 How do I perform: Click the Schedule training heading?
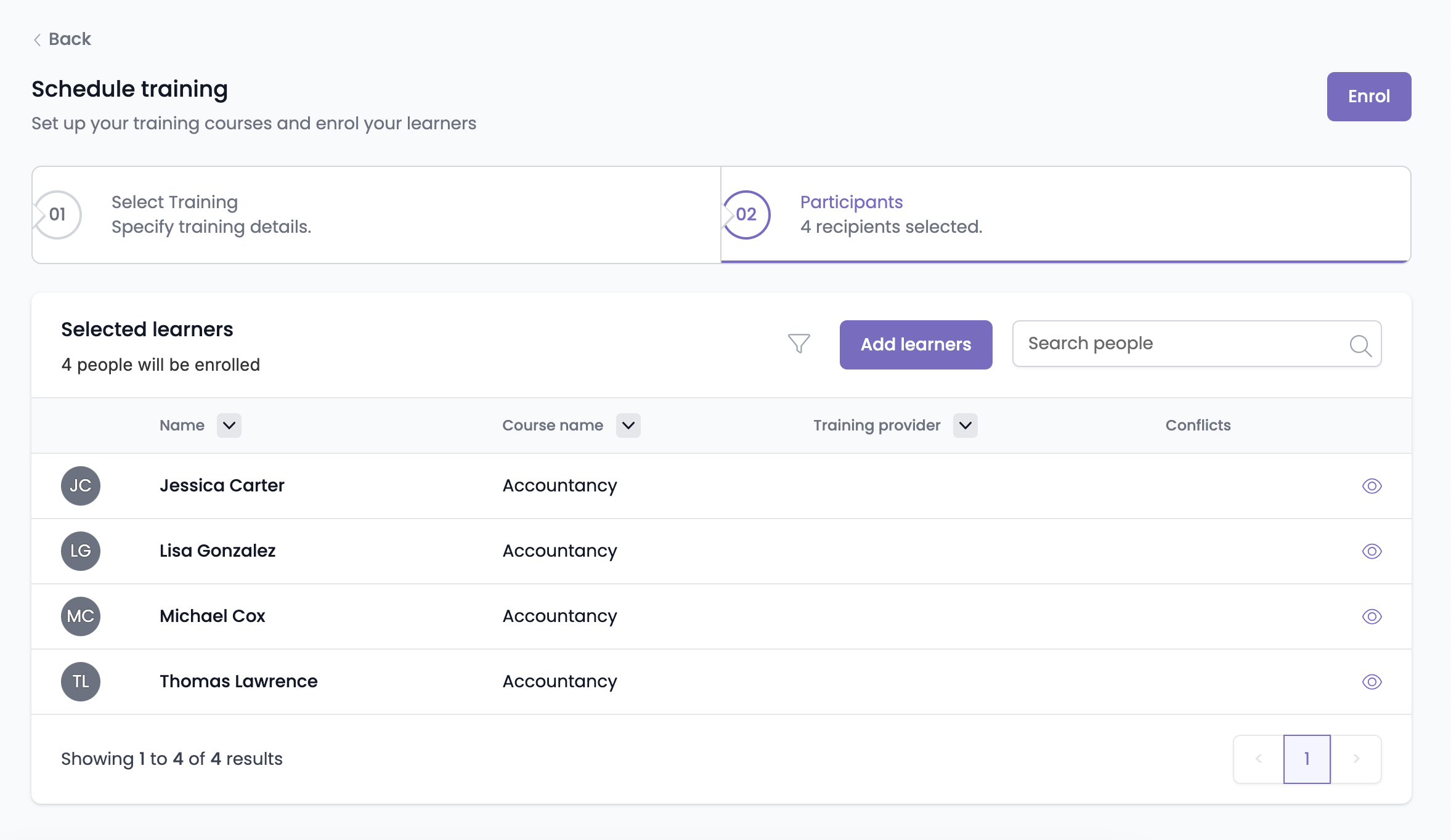coord(130,89)
